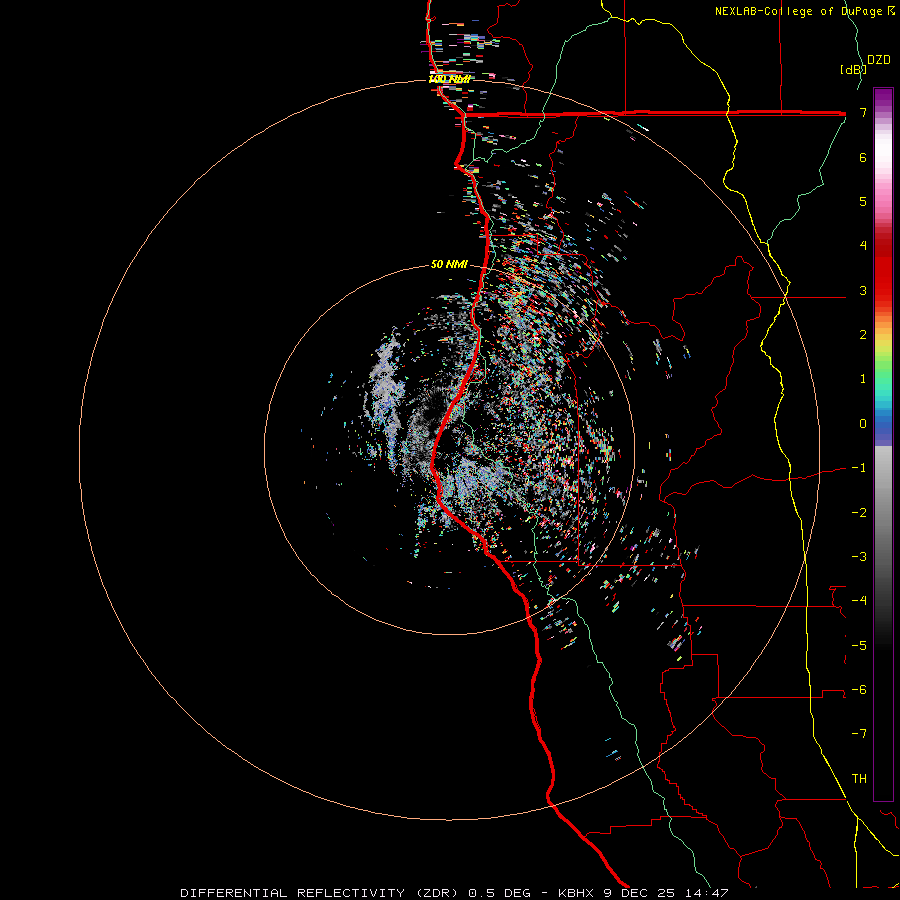Image resolution: width=900 pixels, height=900 pixels.
Task: Click the -3 dB color scale label
Action: [859, 557]
